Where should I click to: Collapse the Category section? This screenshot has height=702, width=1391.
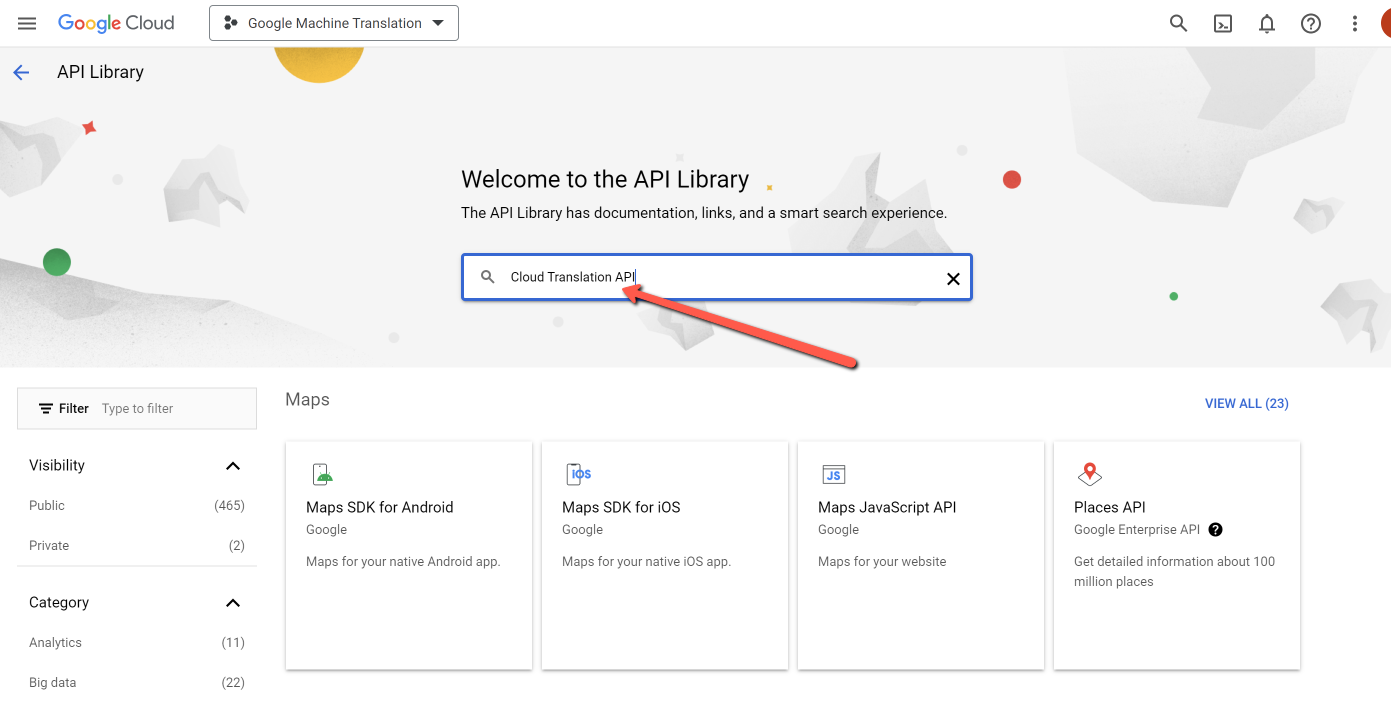[x=233, y=603]
